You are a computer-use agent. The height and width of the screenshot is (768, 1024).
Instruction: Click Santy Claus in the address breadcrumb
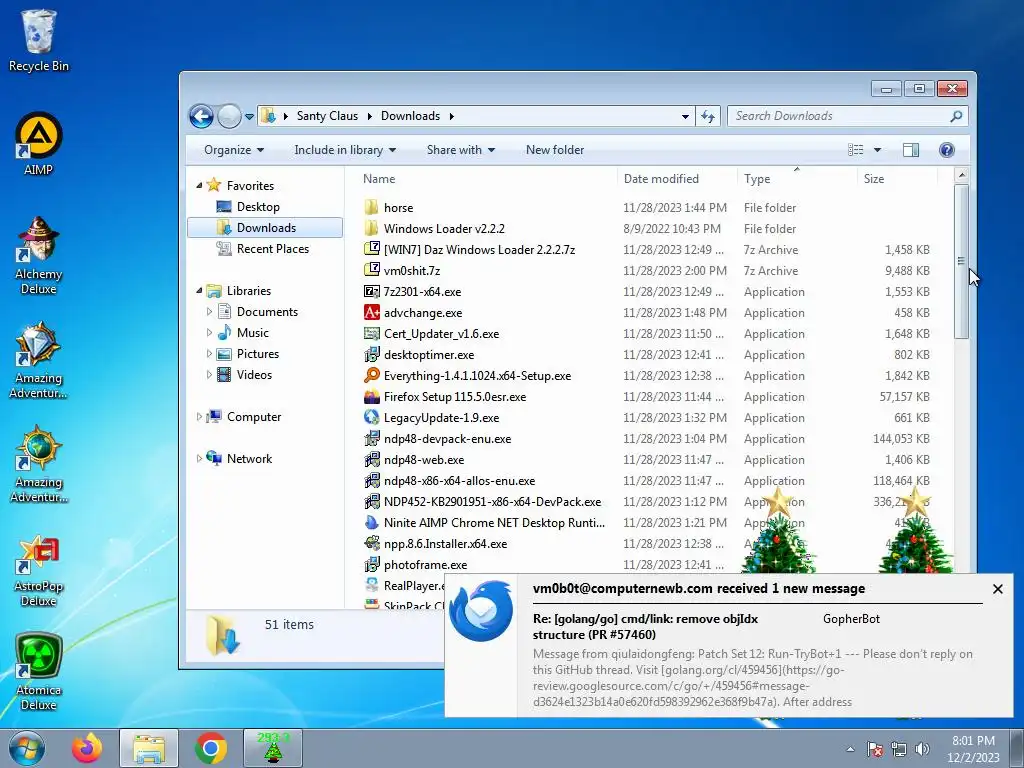(327, 116)
